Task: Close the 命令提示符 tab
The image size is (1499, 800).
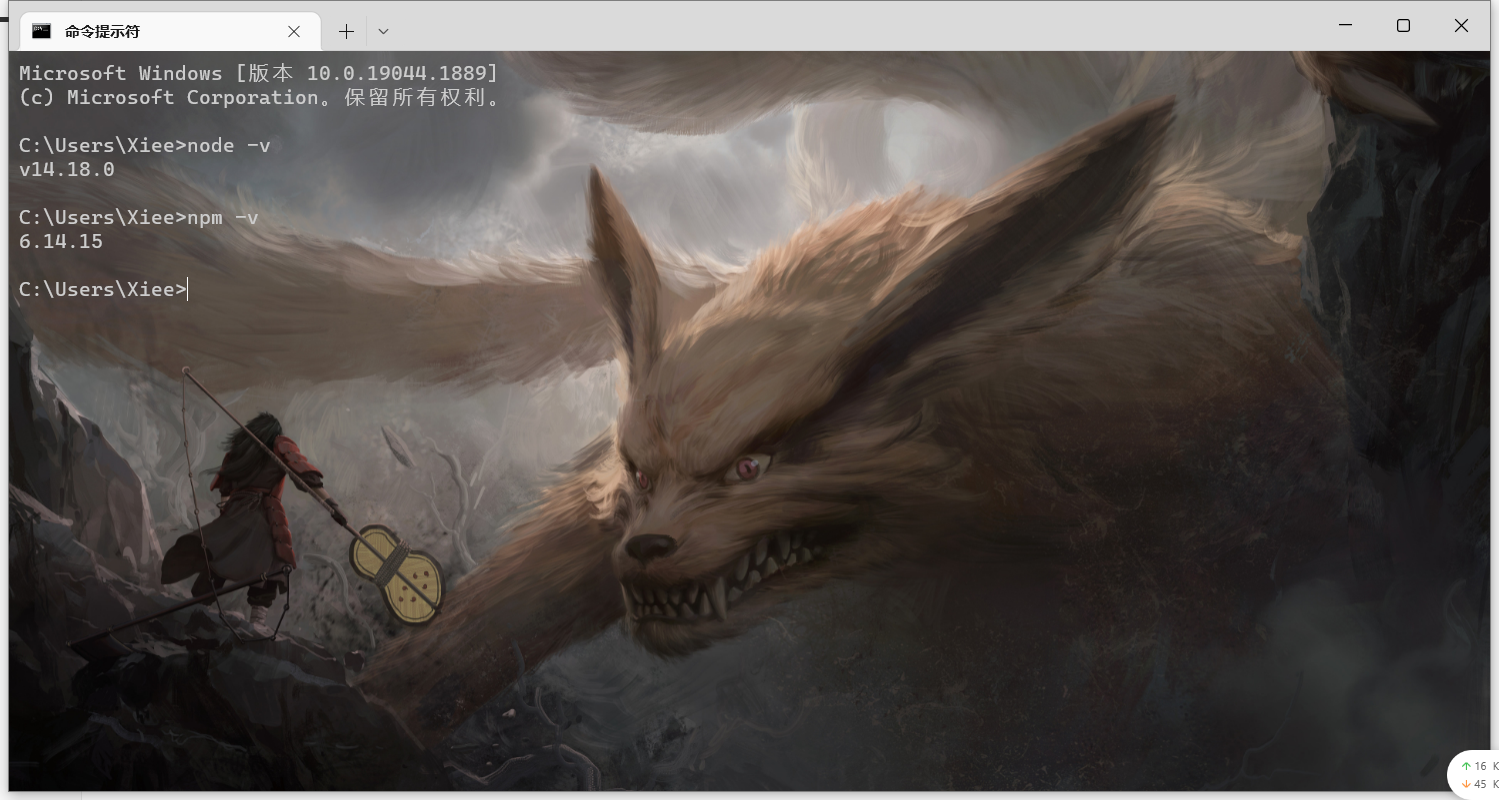Action: pyautogui.click(x=294, y=32)
